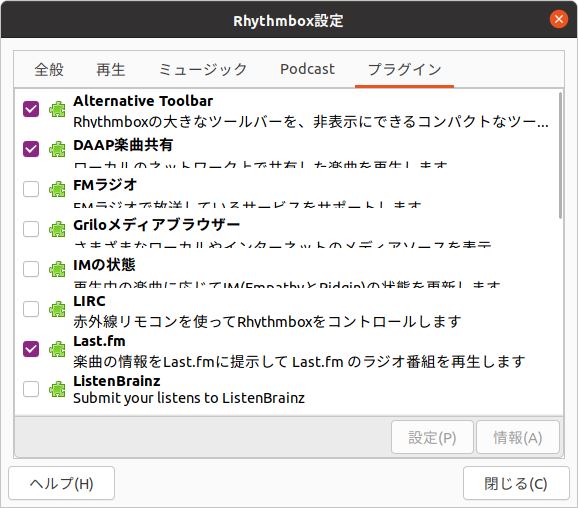The image size is (578, 508).
Task: Select the IMの状態 plugin name
Action: point(104,265)
